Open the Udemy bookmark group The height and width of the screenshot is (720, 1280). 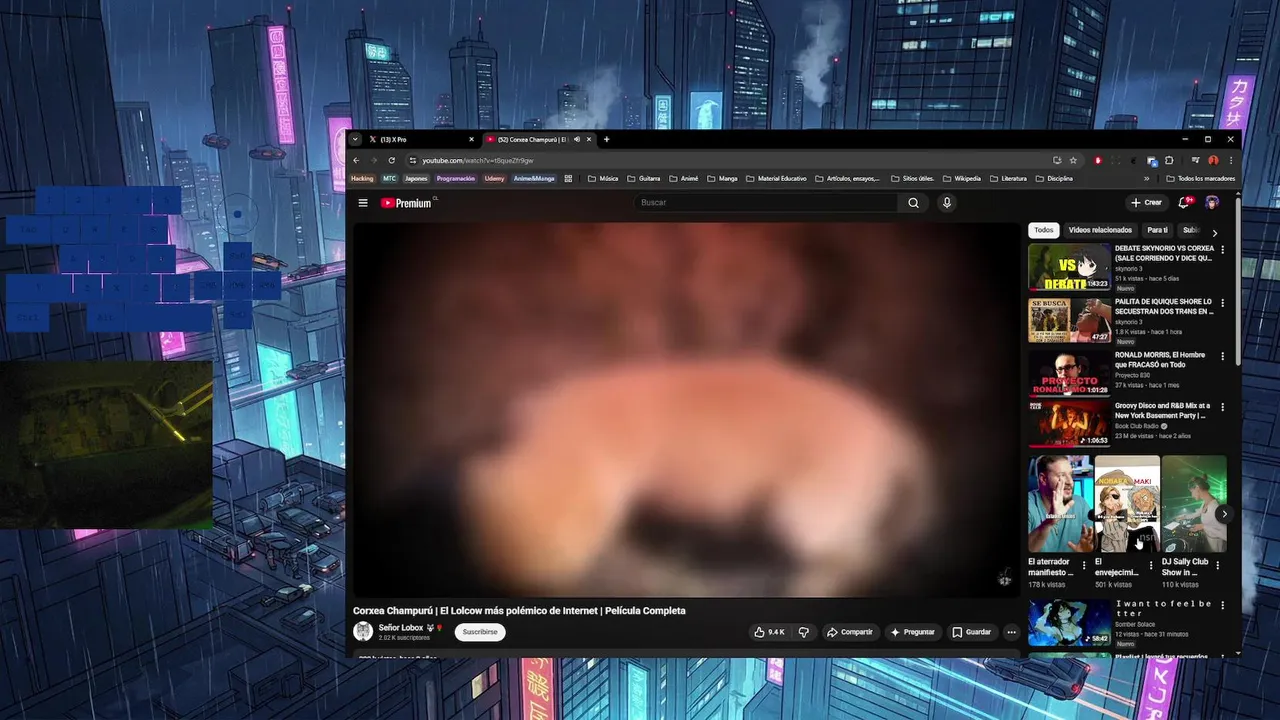click(494, 179)
